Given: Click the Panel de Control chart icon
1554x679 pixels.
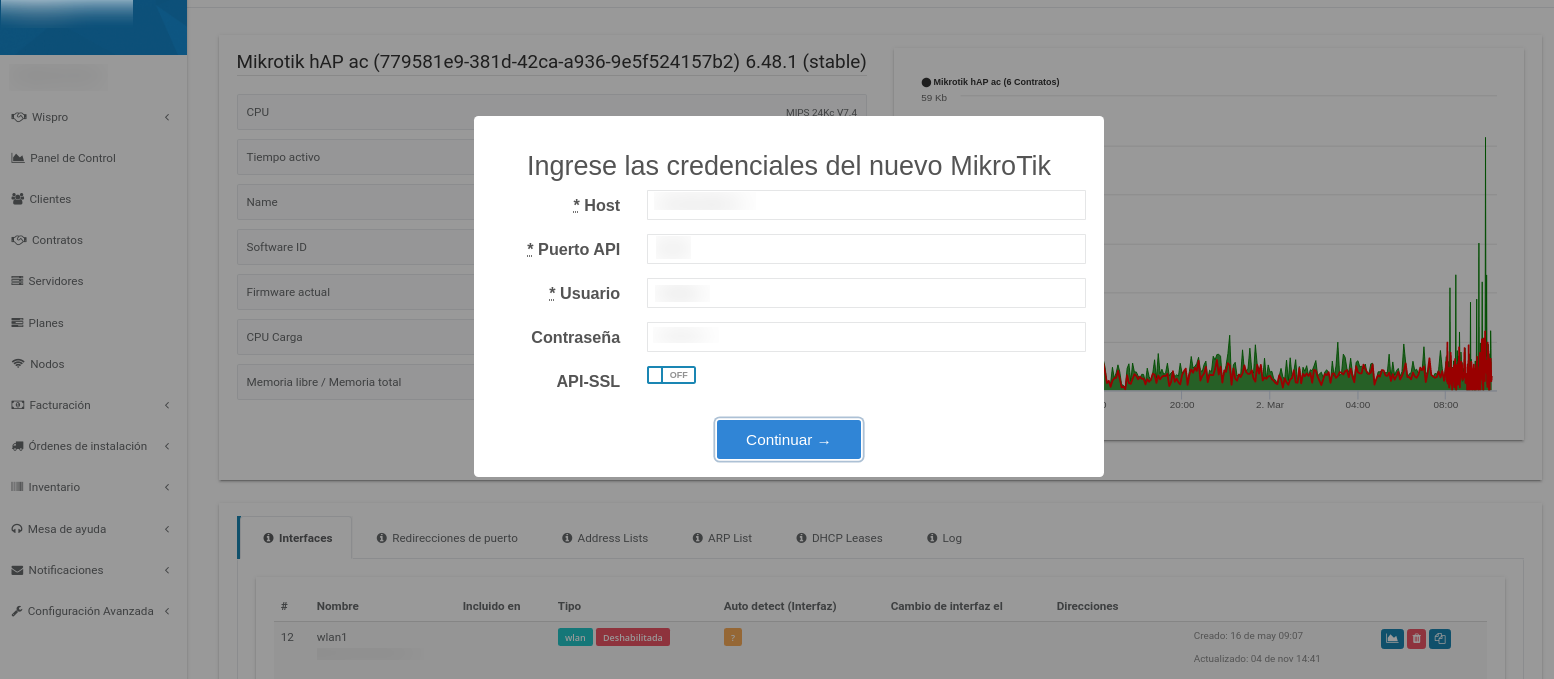Looking at the screenshot, I should click(x=18, y=158).
